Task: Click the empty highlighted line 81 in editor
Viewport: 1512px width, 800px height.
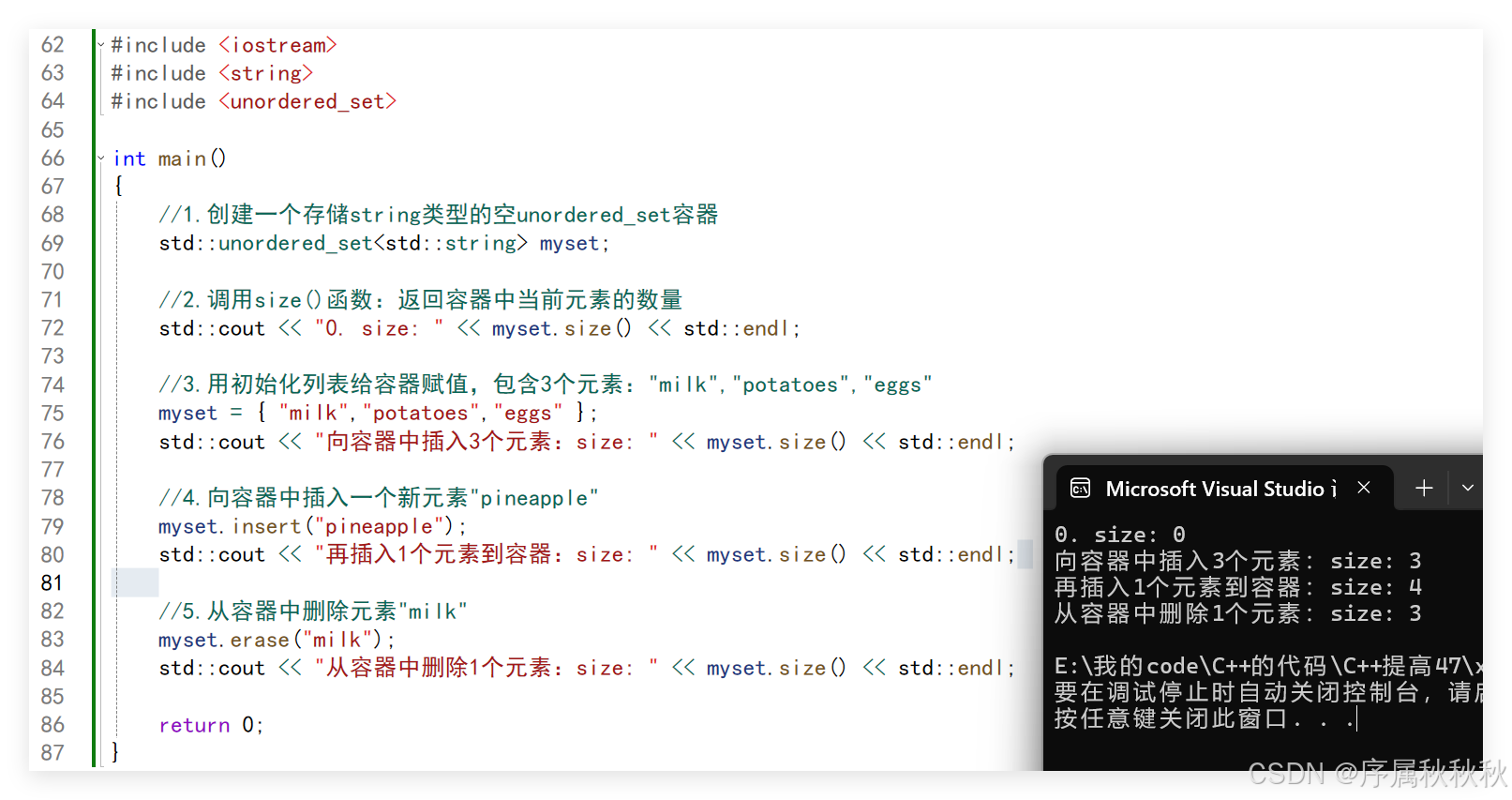Action: [x=136, y=583]
